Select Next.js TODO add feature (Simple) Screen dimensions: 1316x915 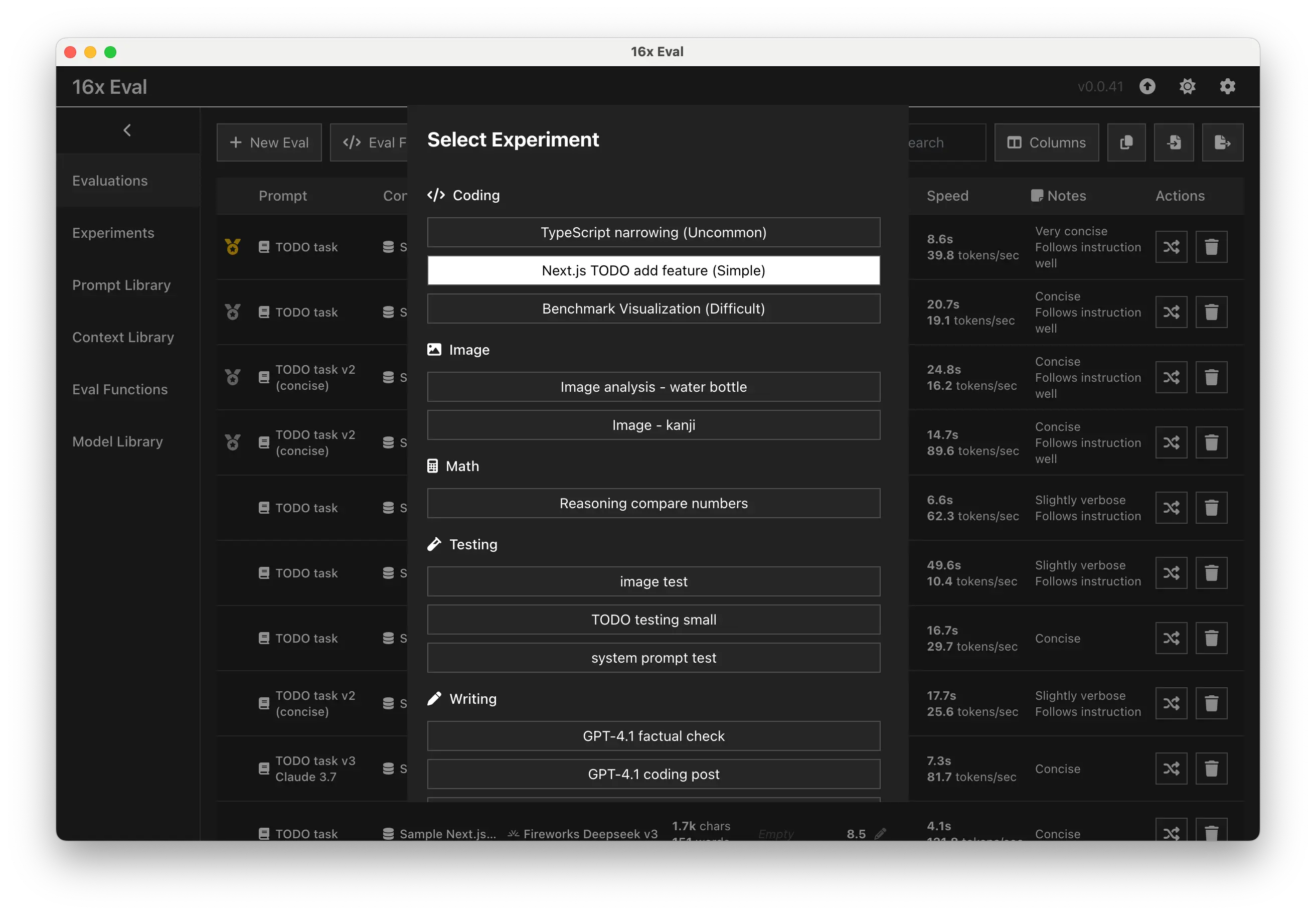click(653, 270)
